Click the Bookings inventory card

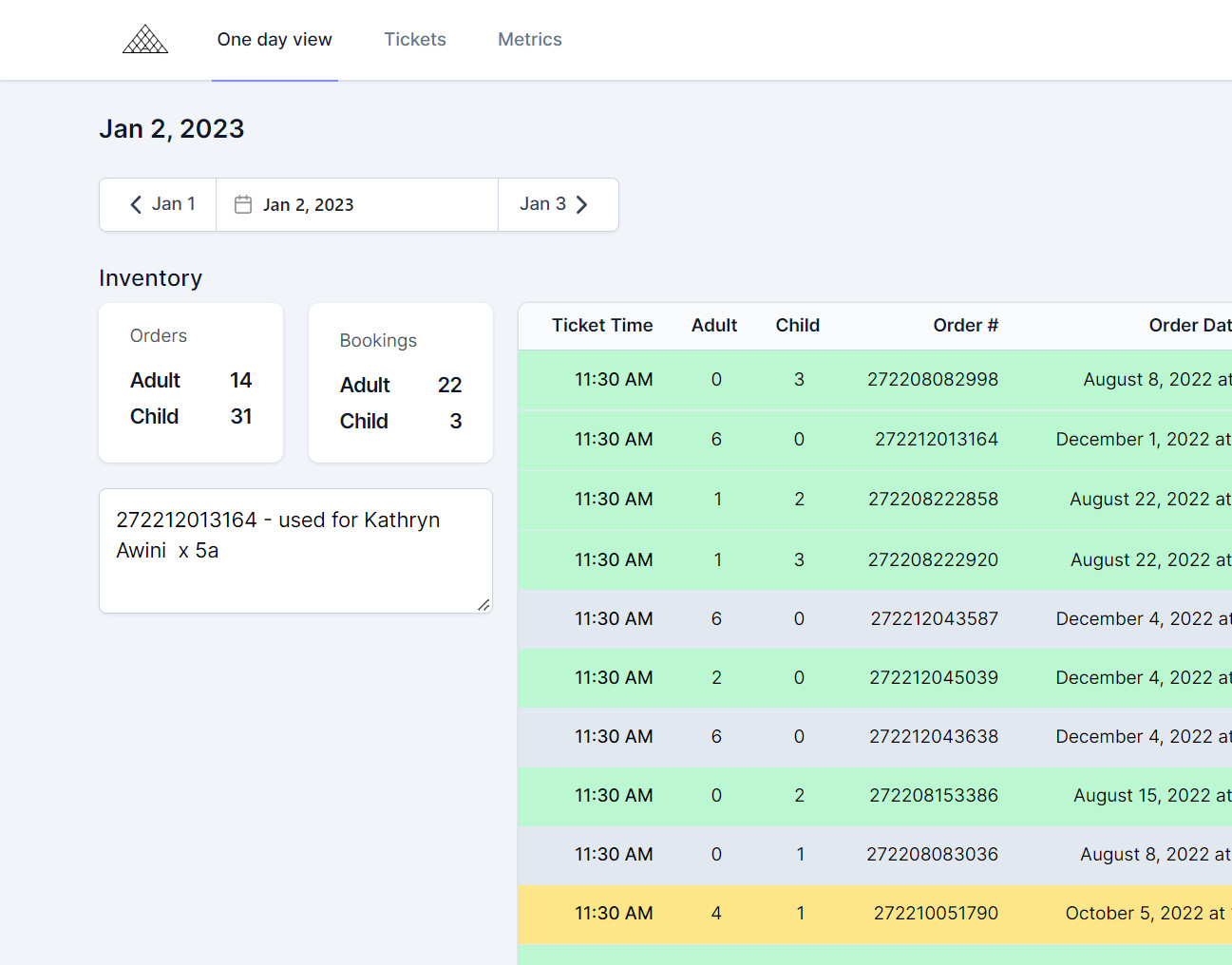tap(401, 383)
